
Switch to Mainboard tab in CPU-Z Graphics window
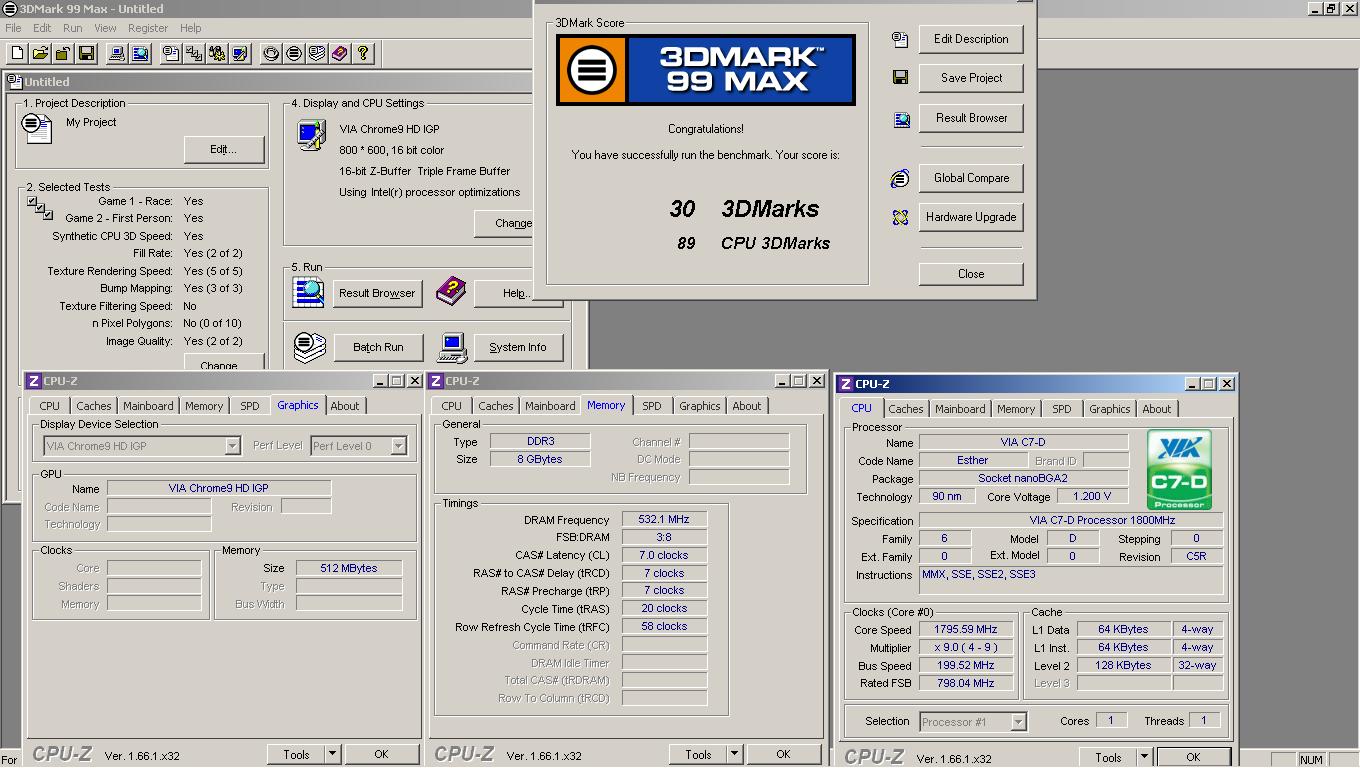point(148,406)
